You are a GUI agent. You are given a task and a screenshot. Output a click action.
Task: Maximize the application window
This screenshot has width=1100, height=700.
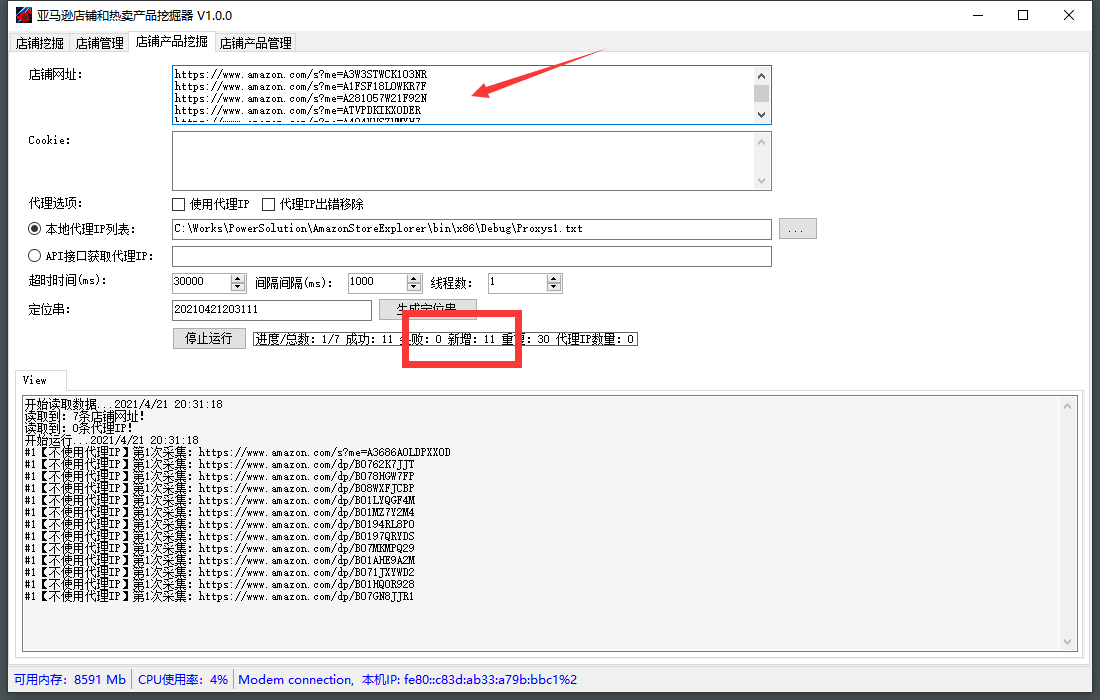[x=1023, y=15]
